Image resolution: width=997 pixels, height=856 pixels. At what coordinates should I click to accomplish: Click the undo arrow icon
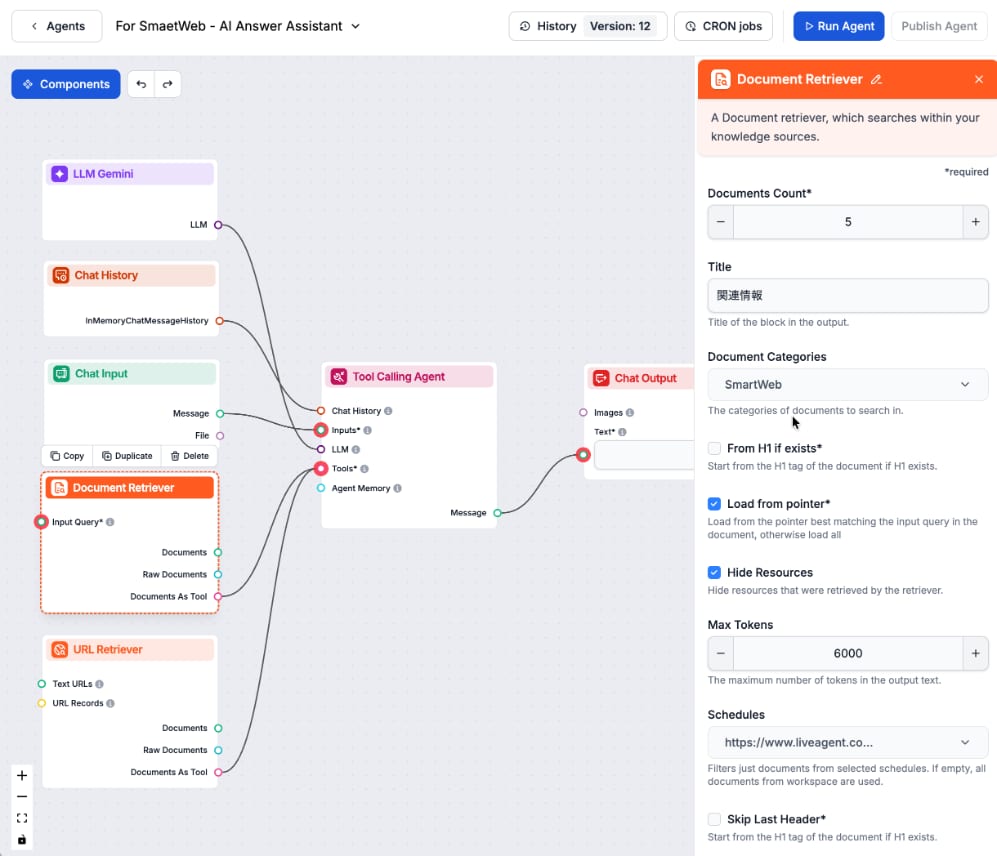141,85
